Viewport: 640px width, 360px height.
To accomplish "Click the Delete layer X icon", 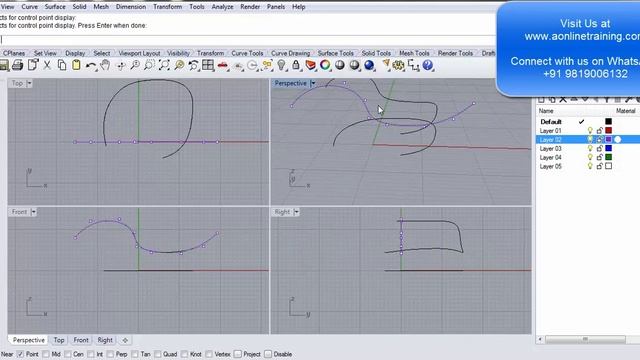I will [x=563, y=99].
